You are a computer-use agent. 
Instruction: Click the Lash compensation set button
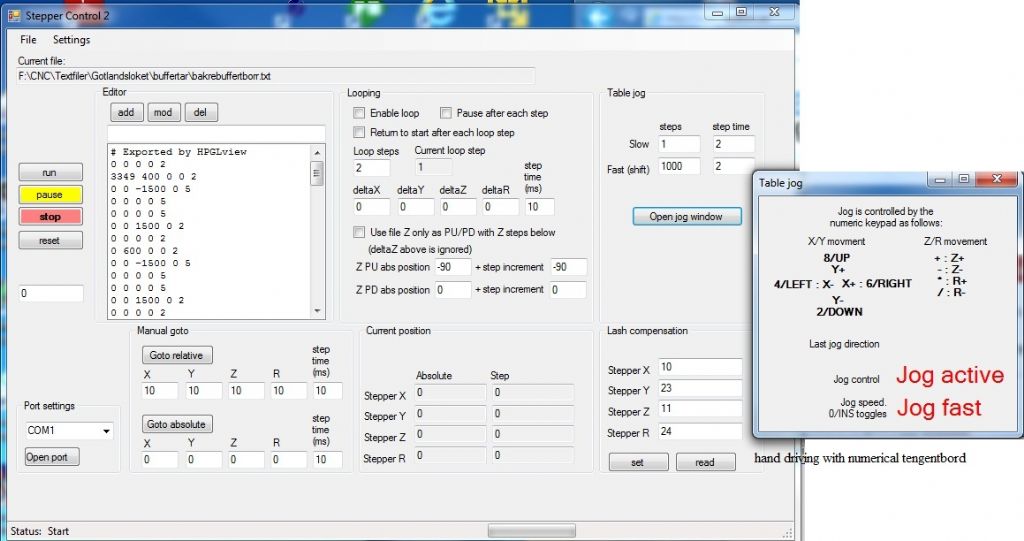tap(638, 462)
